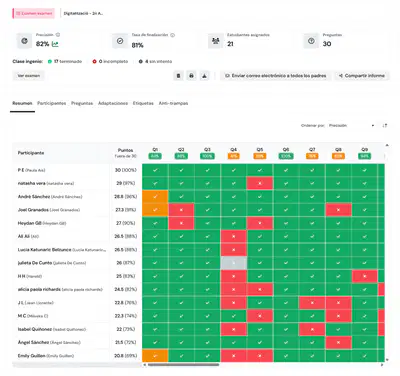Click Enviar correo electrónico a todos los padres

[x=275, y=76]
